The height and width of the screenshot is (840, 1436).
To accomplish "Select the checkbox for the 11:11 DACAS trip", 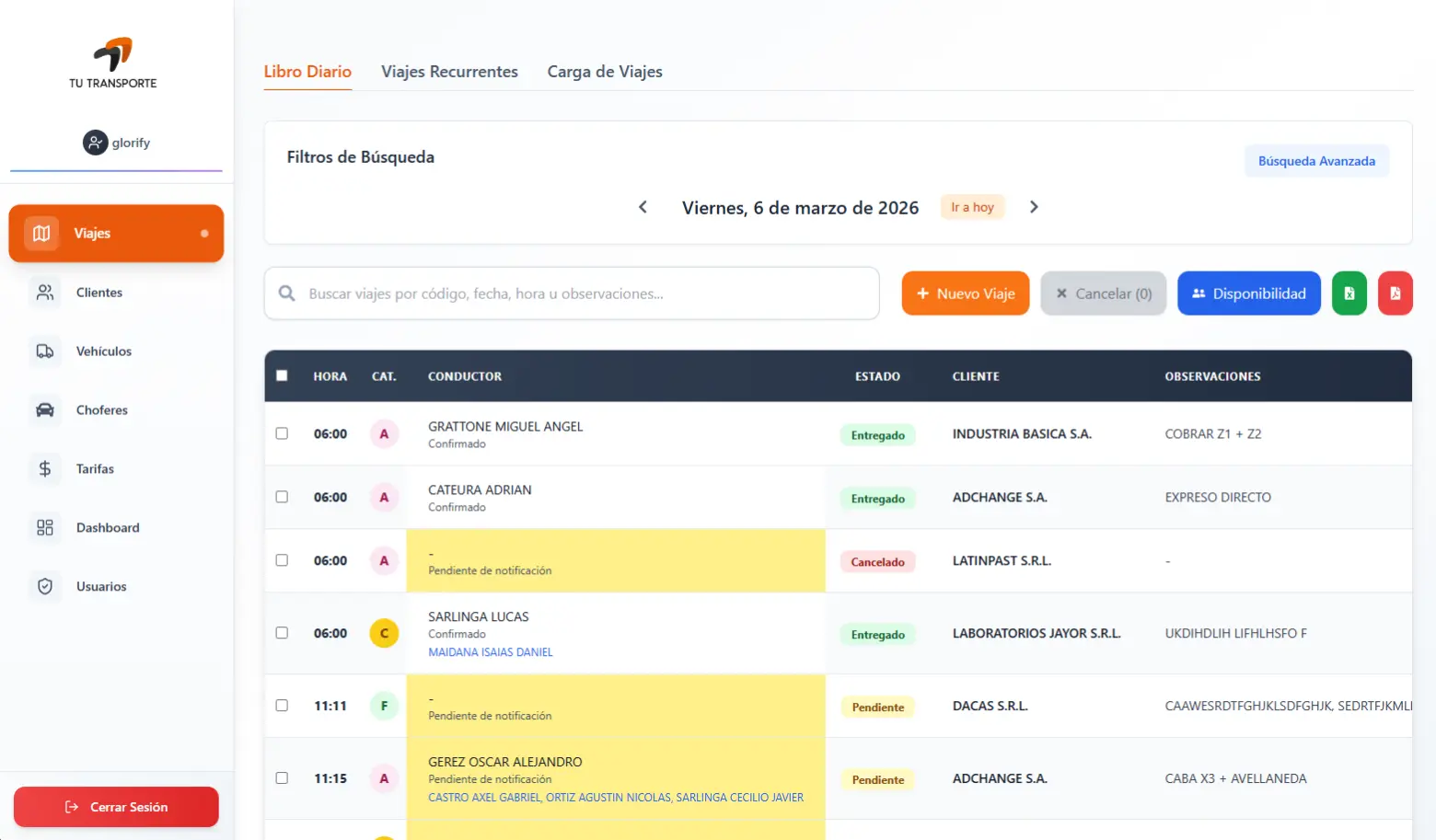I will click(282, 706).
